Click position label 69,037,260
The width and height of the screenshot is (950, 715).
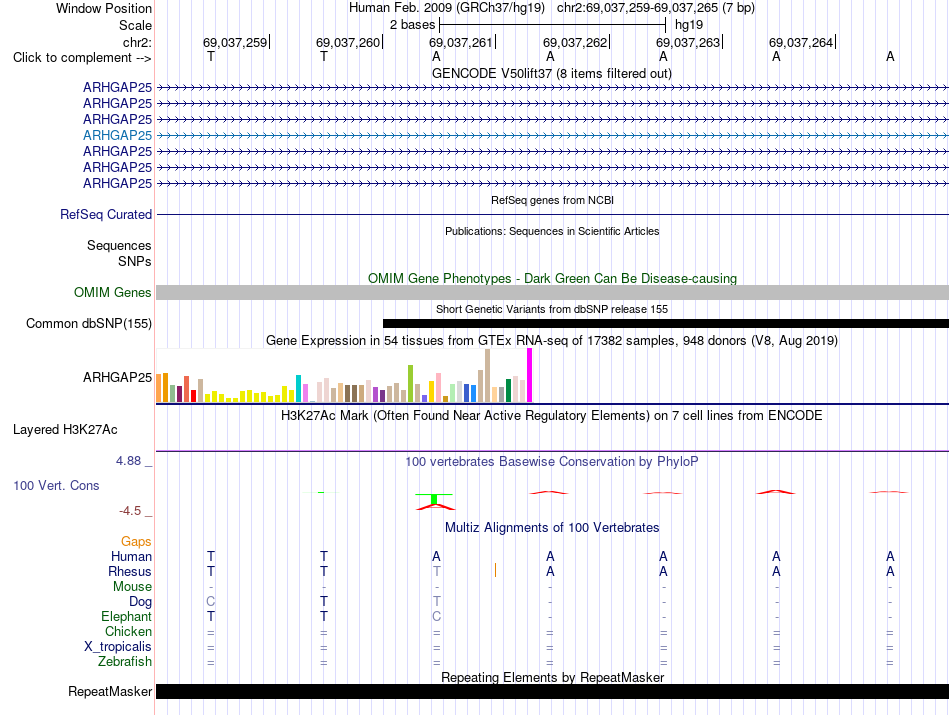348,42
